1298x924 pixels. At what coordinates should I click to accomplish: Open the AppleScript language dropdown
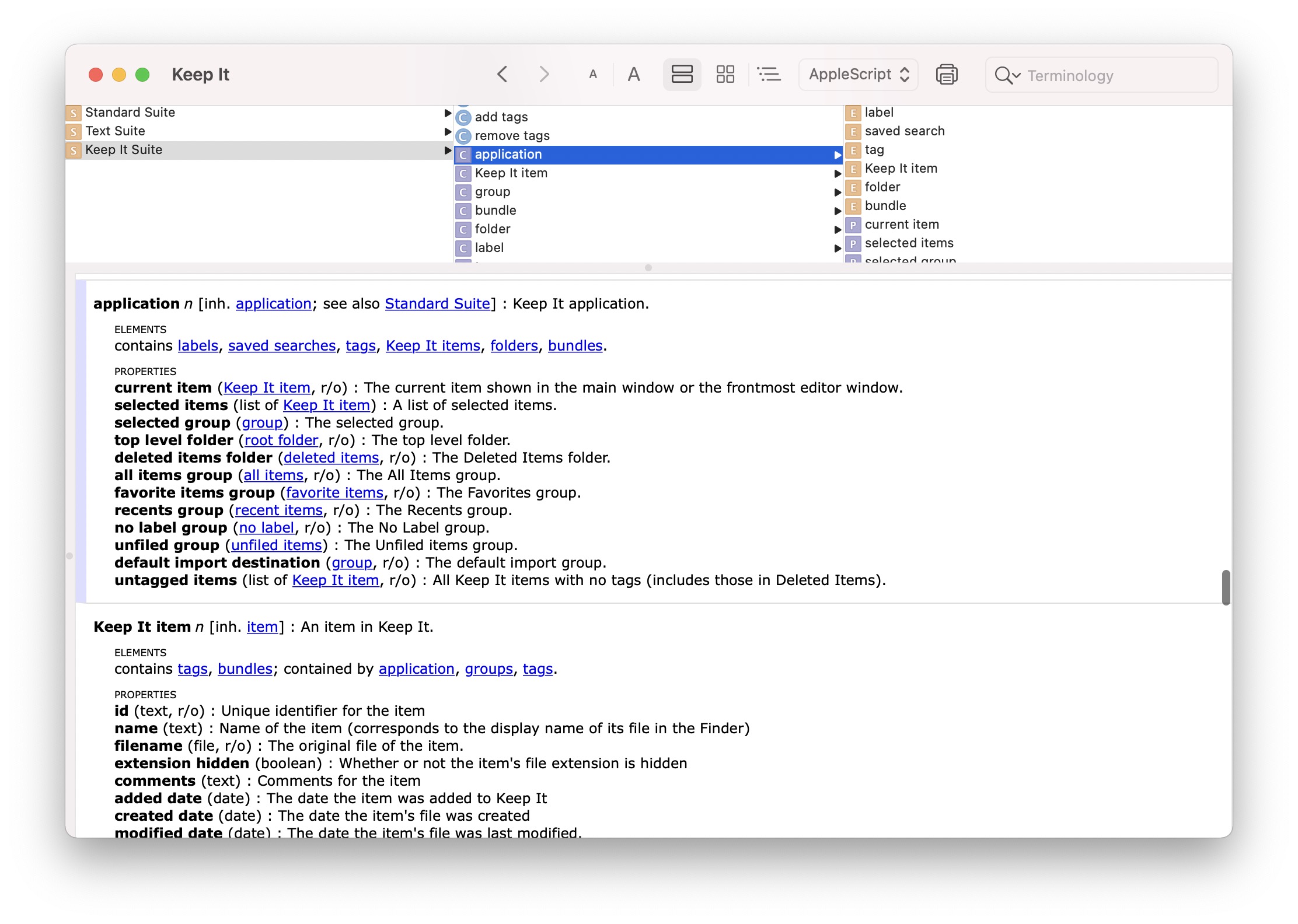click(x=858, y=75)
